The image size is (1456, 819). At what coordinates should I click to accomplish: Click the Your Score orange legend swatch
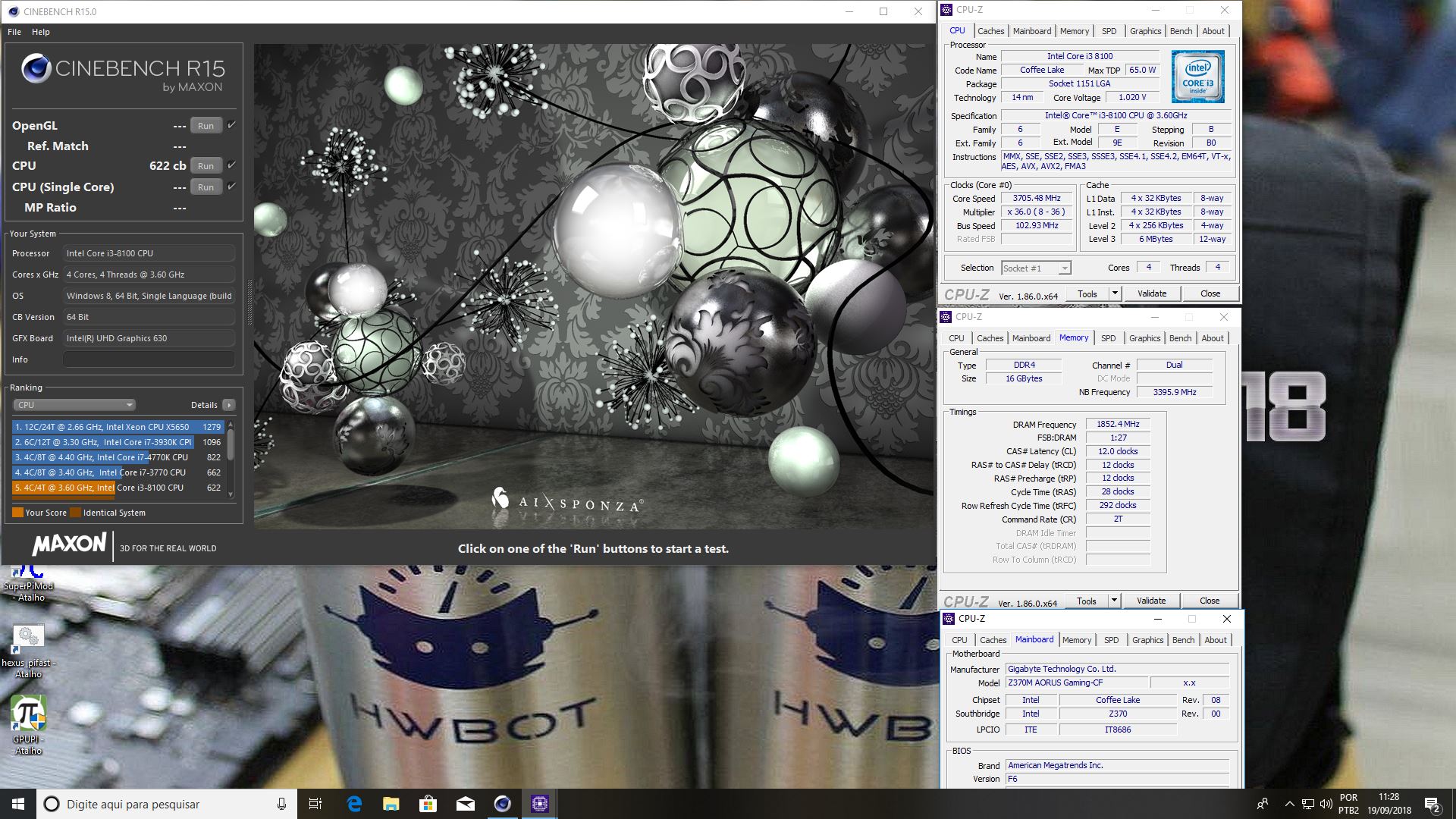[17, 513]
